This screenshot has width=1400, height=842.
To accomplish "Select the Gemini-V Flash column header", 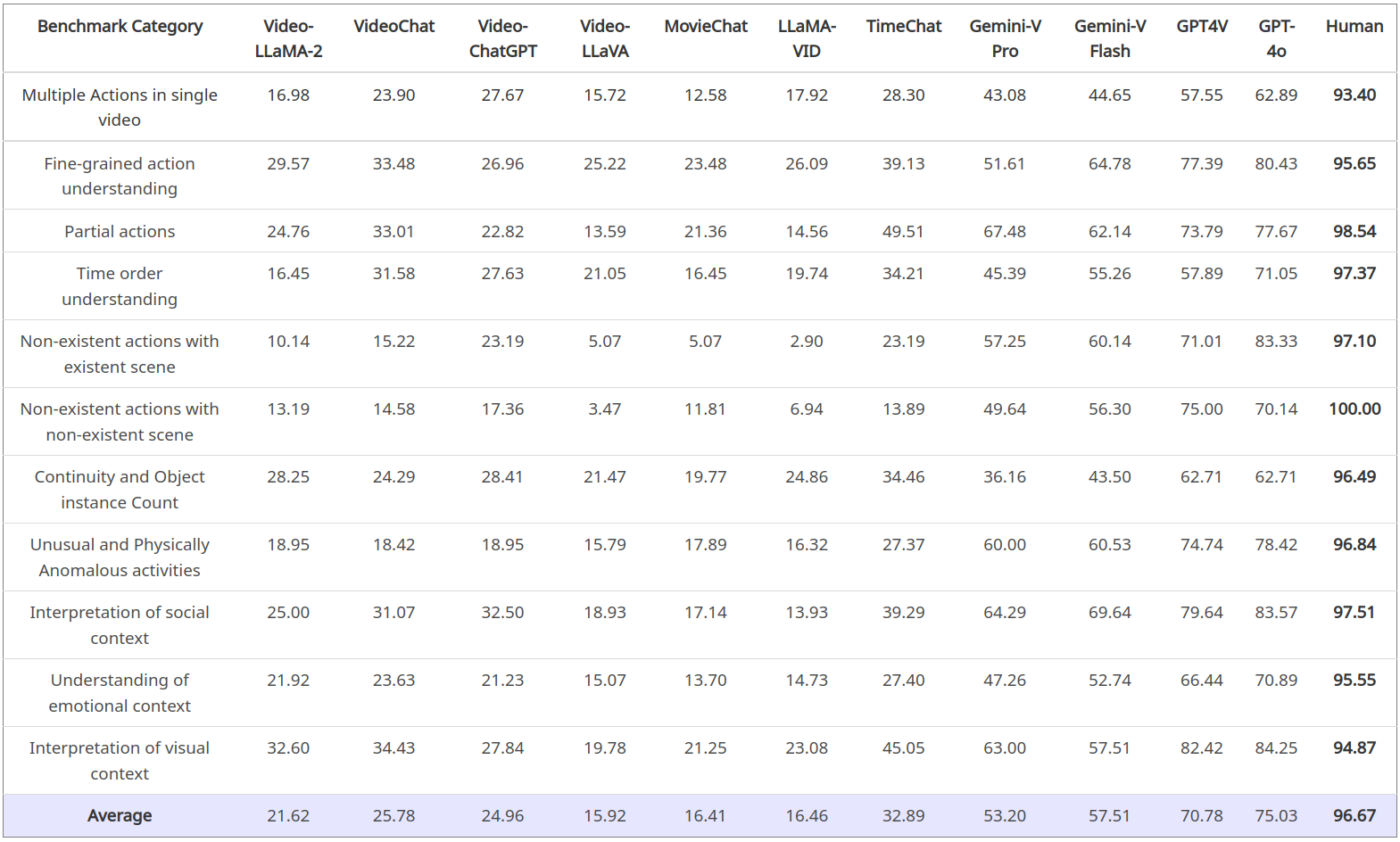I will [x=1110, y=38].
